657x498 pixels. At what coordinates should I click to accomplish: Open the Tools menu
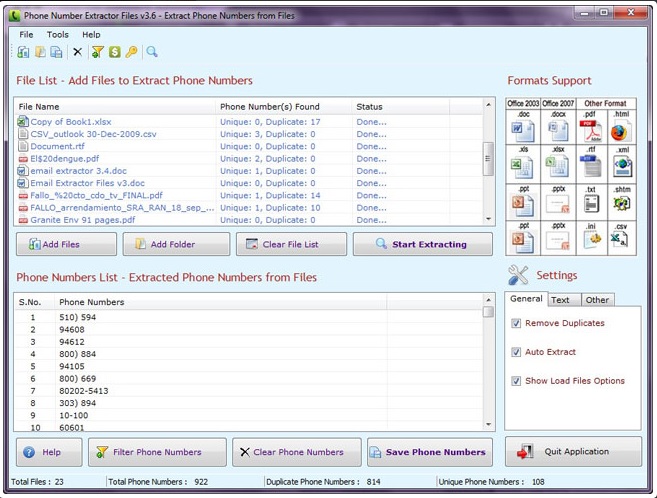pos(58,34)
